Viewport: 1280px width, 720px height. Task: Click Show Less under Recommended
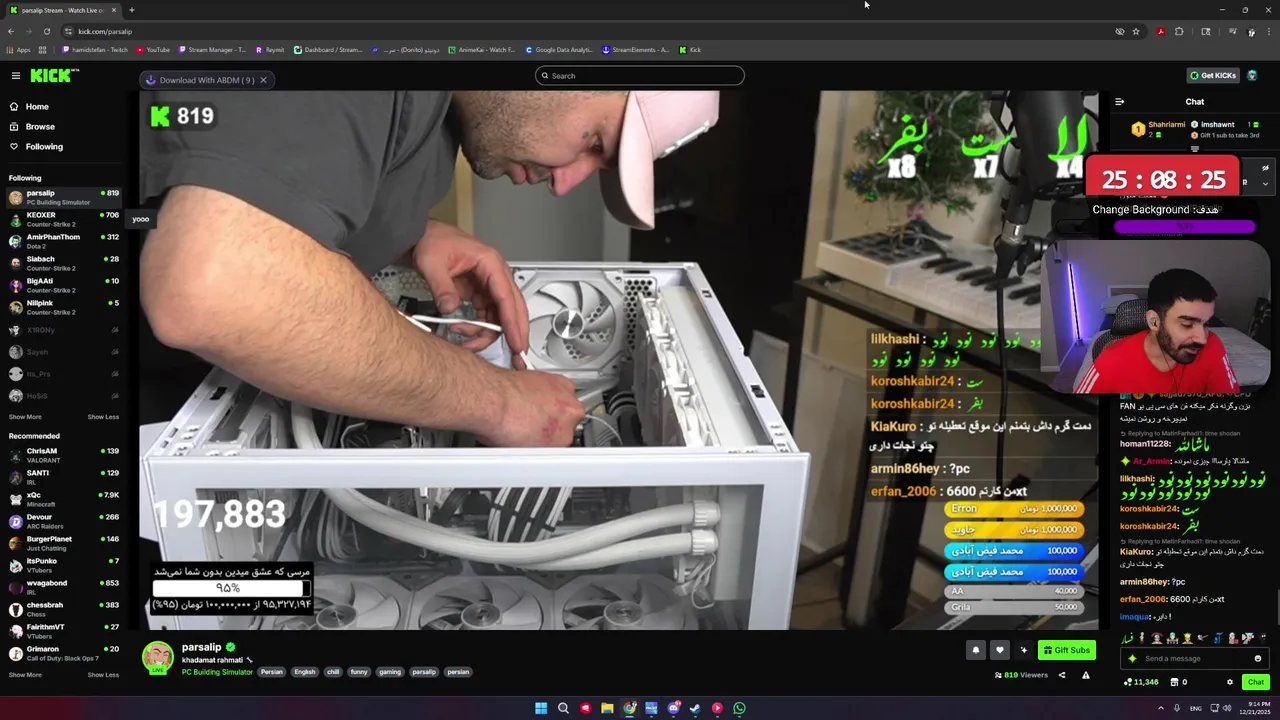pos(103,675)
